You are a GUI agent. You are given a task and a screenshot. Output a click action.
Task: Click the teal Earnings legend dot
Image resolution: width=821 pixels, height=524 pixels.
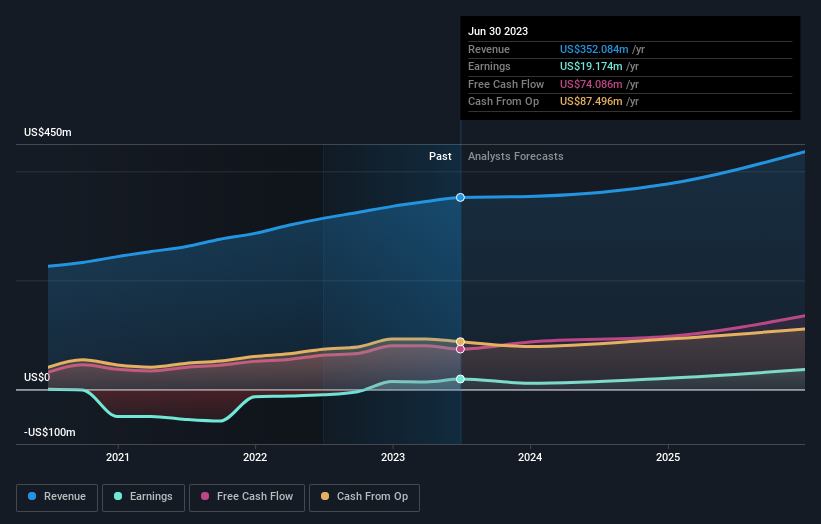(x=118, y=496)
